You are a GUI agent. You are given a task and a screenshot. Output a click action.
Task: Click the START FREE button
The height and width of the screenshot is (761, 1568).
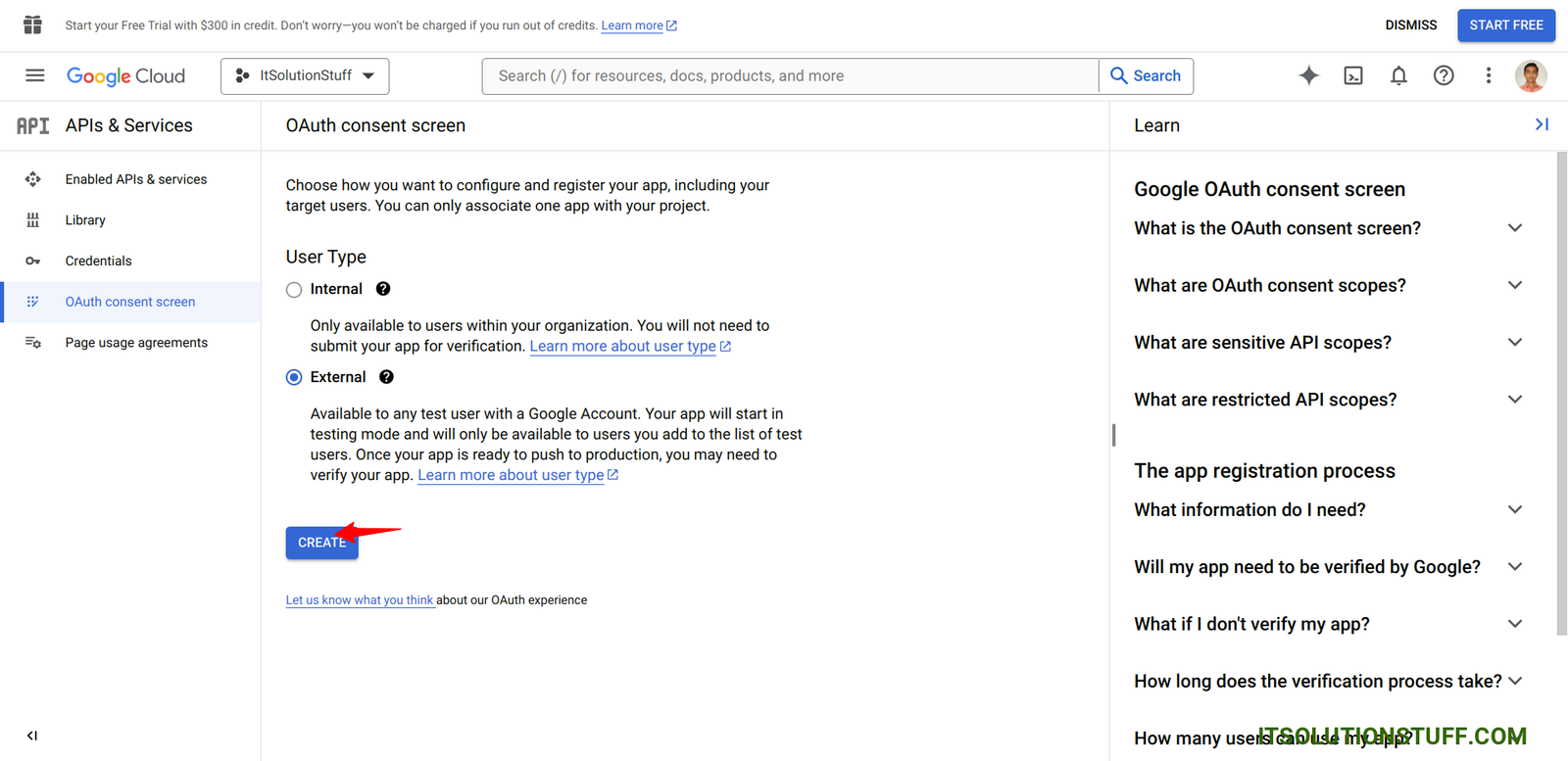click(1505, 25)
